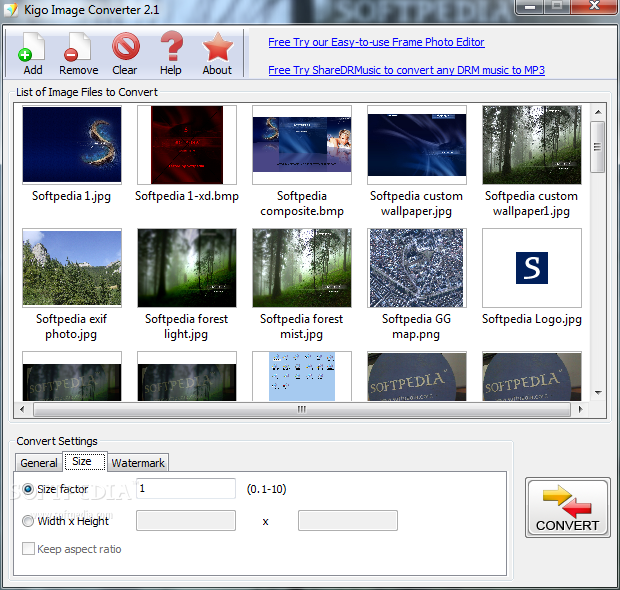The width and height of the screenshot is (620, 590).
Task: Click the horizontal scrollbar thumb
Action: click(302, 409)
